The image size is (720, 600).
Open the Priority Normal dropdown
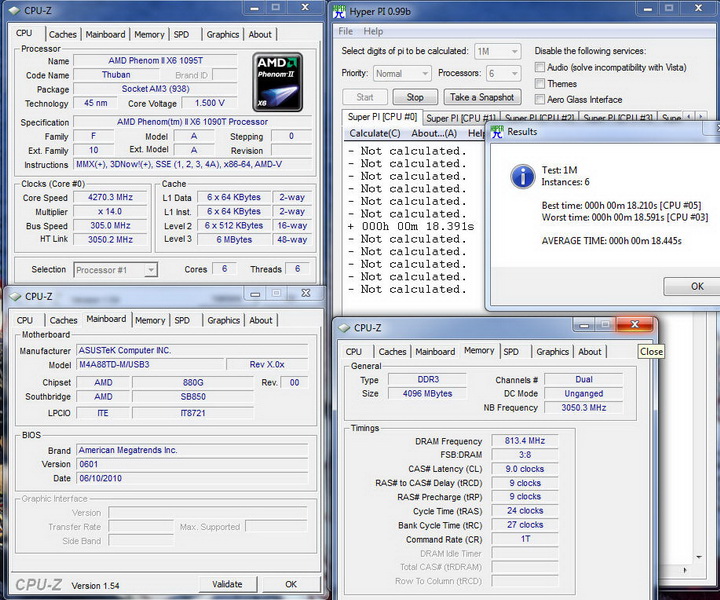402,73
